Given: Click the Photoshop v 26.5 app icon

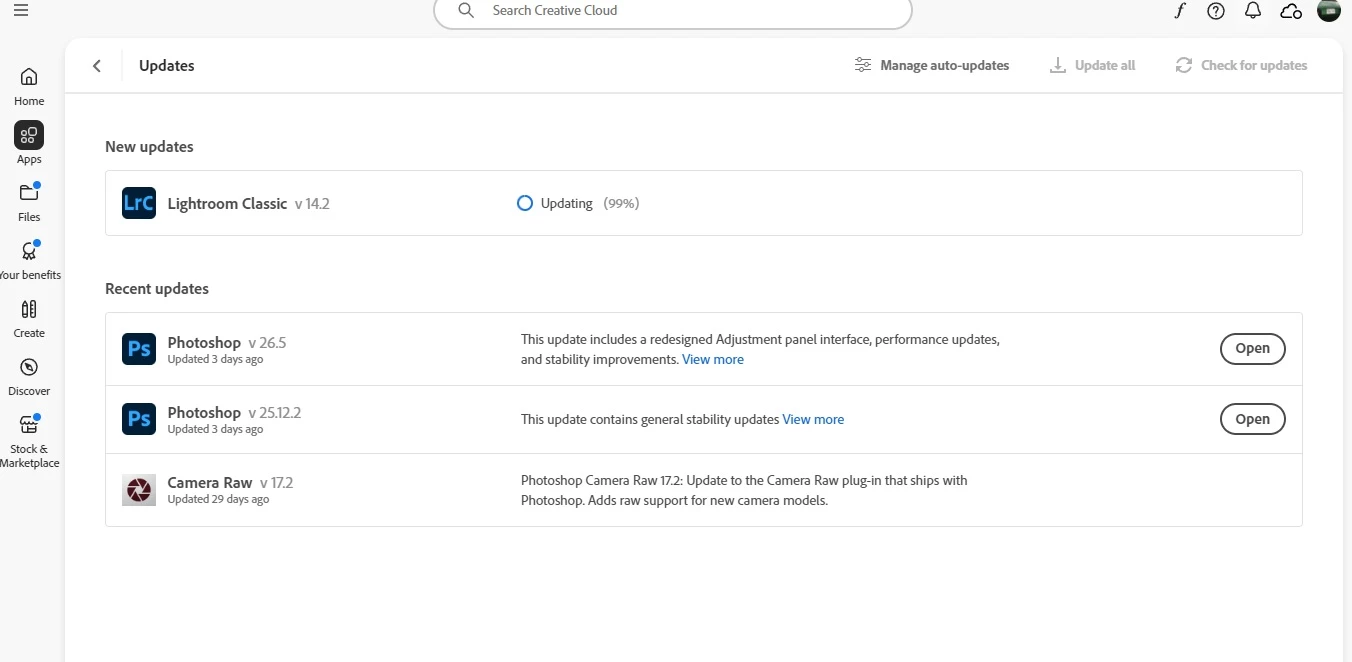Looking at the screenshot, I should (x=139, y=349).
